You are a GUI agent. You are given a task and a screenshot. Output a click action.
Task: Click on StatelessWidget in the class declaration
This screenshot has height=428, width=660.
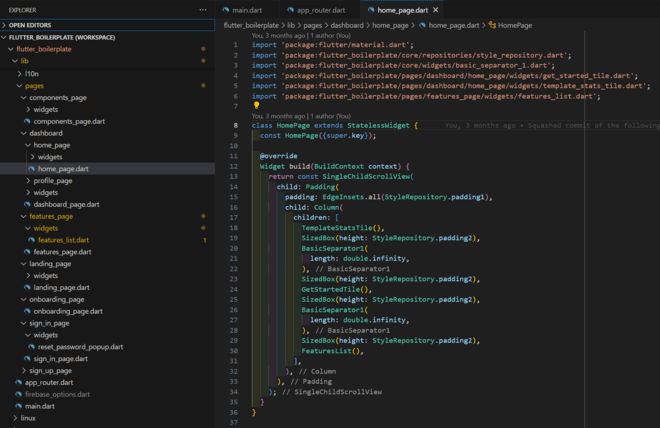point(378,125)
